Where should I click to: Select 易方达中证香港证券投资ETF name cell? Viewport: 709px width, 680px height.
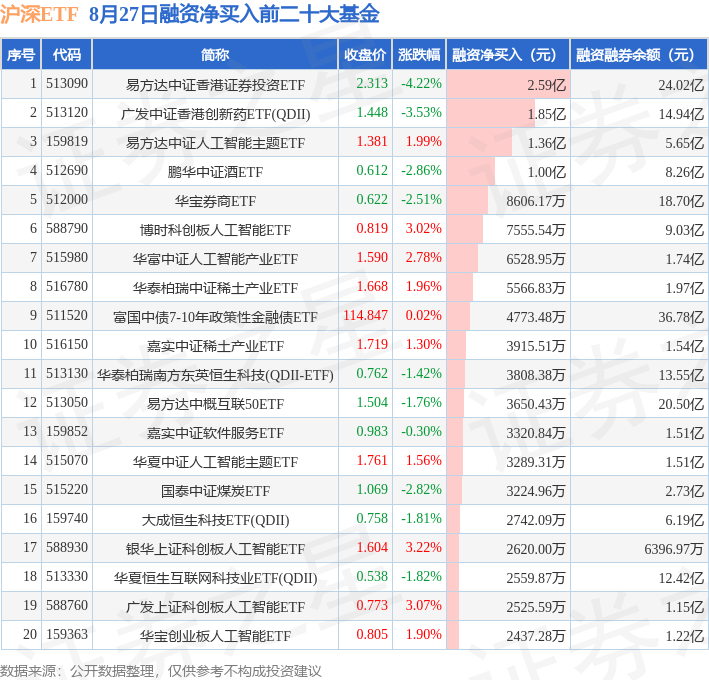click(x=215, y=85)
